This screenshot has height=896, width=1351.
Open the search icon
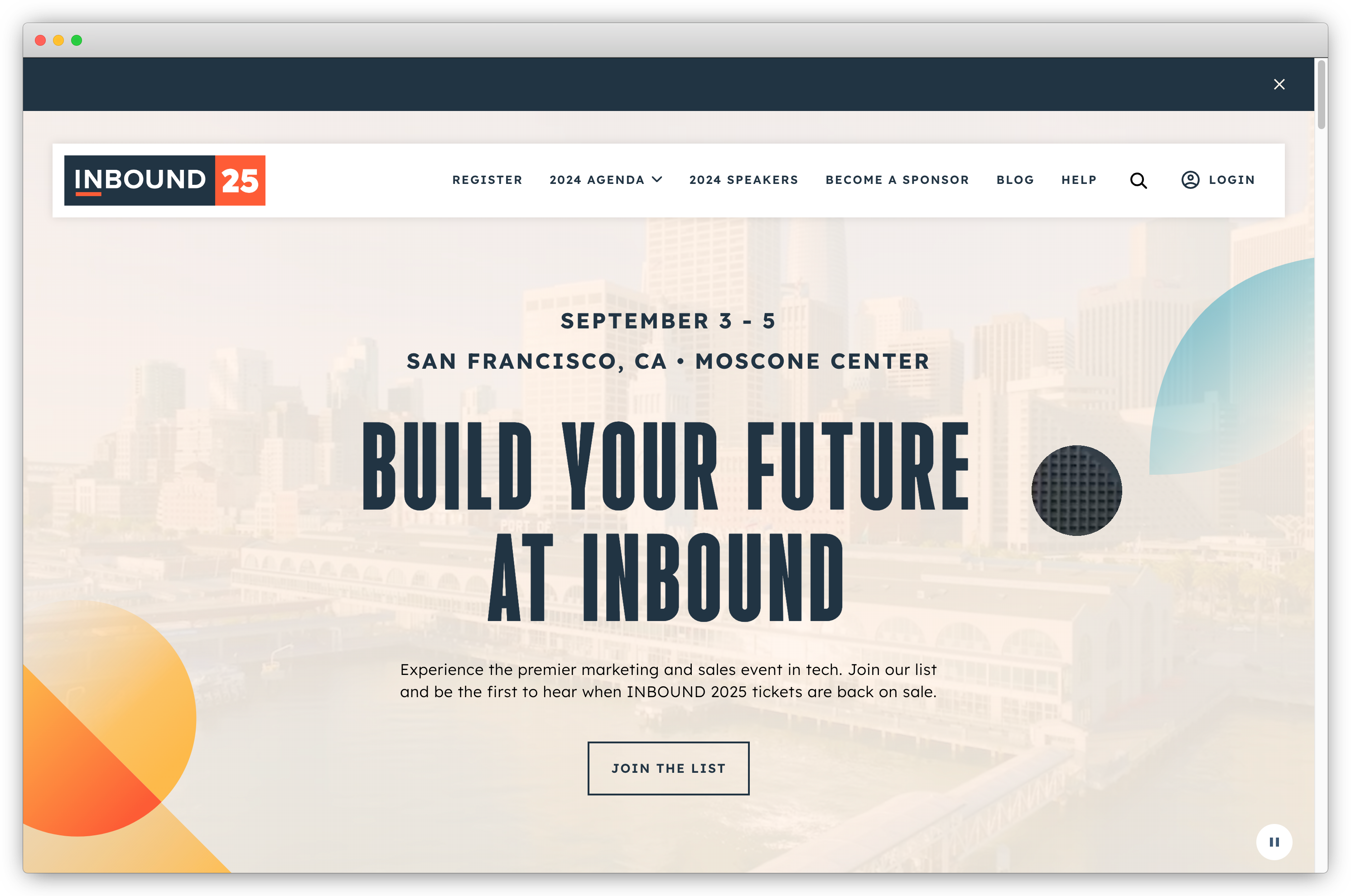(x=1140, y=180)
